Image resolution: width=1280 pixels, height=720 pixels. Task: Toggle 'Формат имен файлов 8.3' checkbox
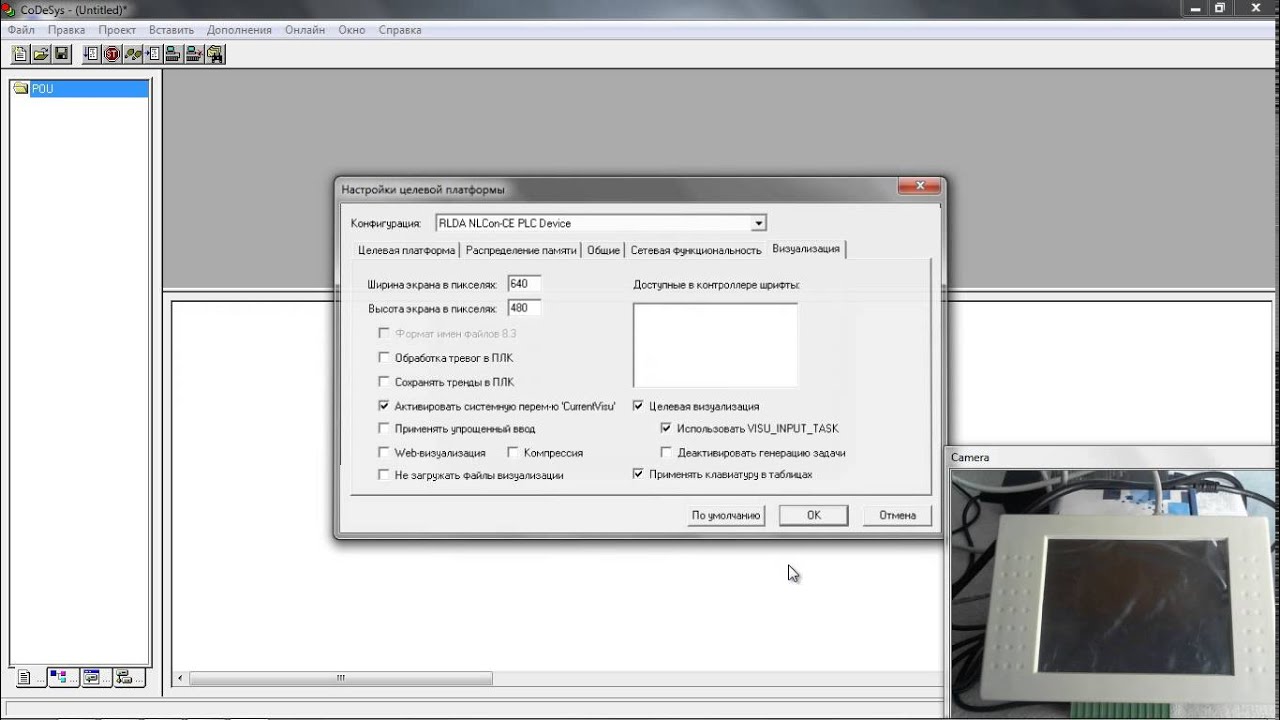tap(384, 333)
